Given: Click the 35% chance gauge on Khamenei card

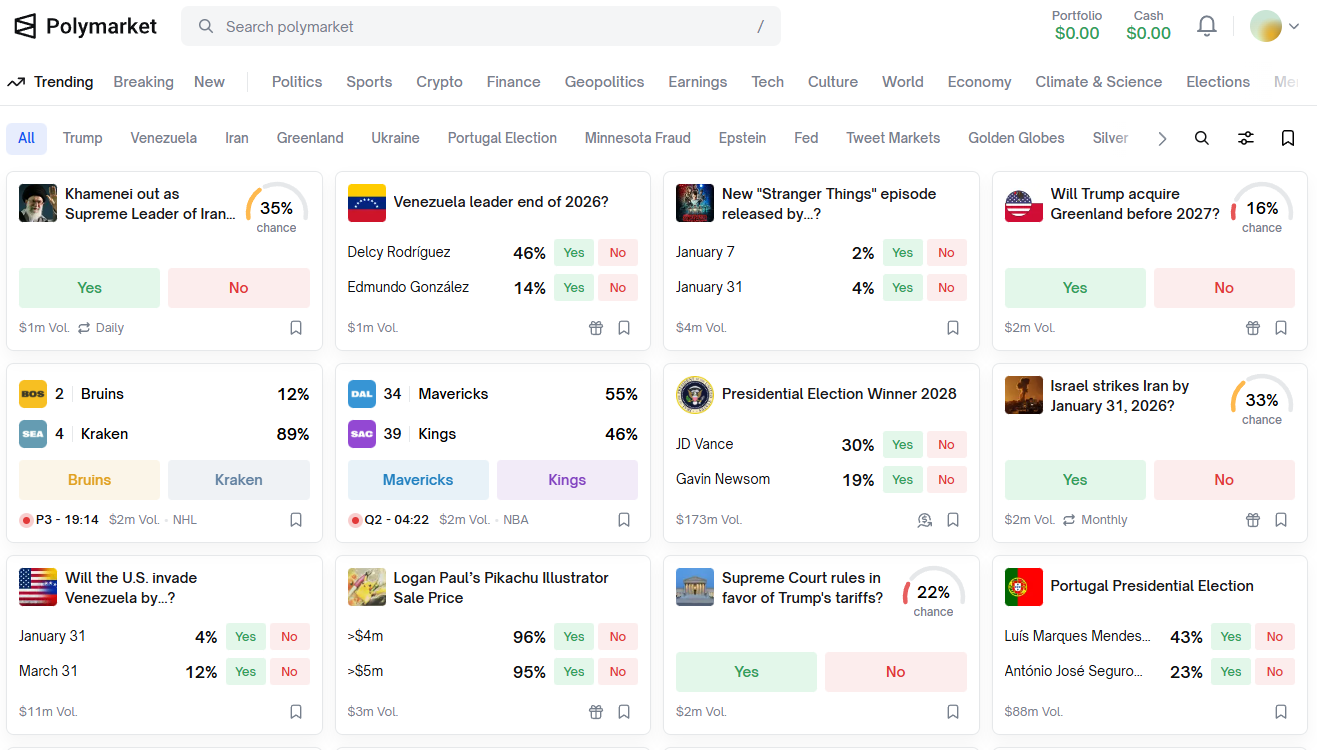Looking at the screenshot, I should coord(277,210).
